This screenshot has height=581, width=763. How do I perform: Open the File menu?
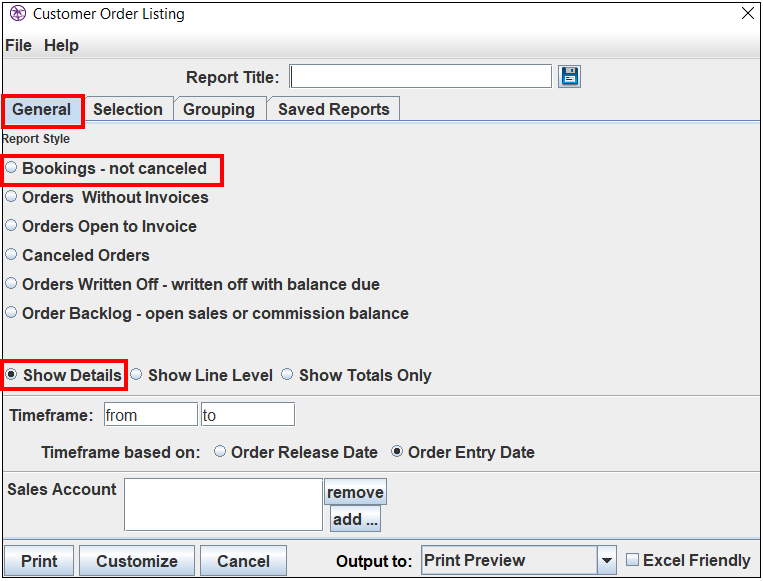pyautogui.click(x=18, y=45)
